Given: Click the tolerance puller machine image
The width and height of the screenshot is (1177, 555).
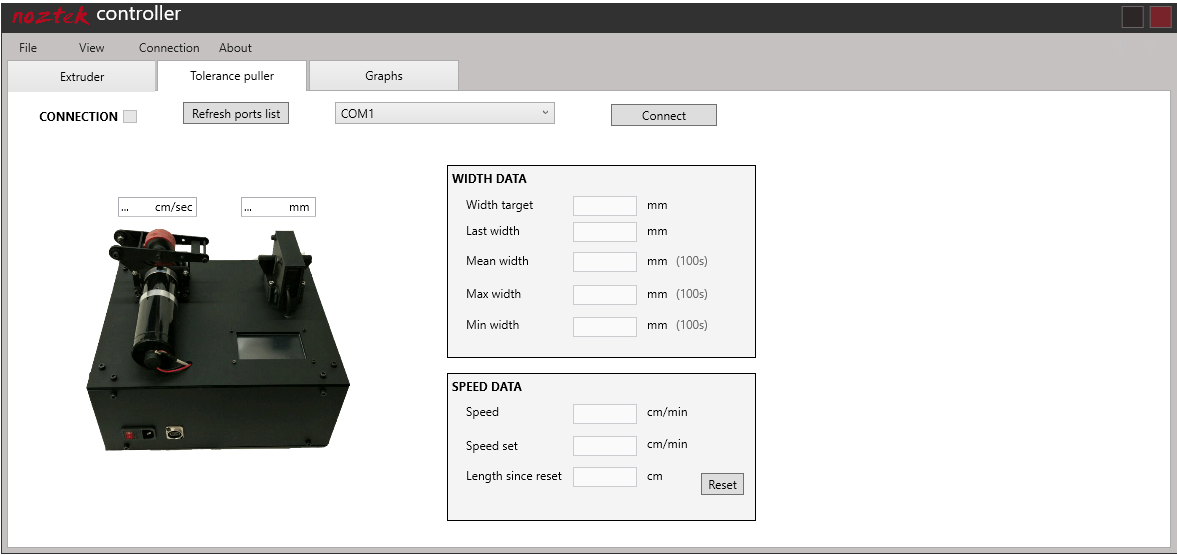Looking at the screenshot, I should [x=219, y=340].
